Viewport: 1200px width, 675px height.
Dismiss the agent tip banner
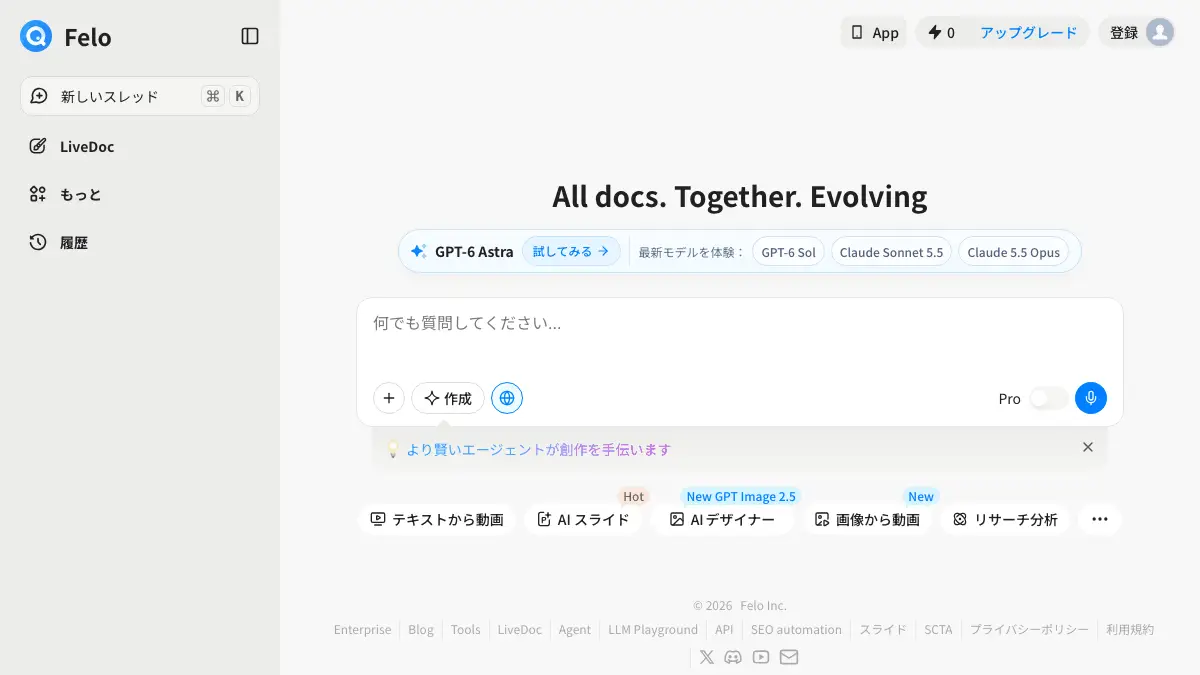click(1088, 447)
